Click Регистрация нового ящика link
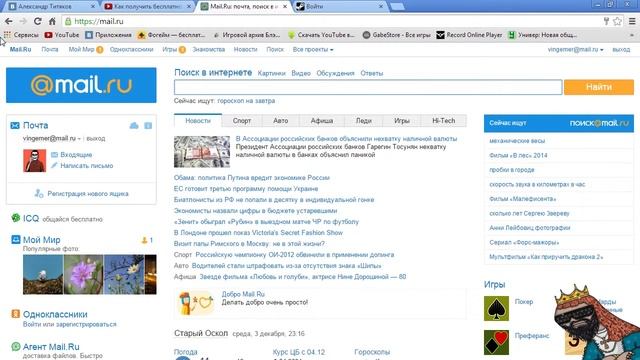The height and width of the screenshot is (360, 640). pos(88,193)
